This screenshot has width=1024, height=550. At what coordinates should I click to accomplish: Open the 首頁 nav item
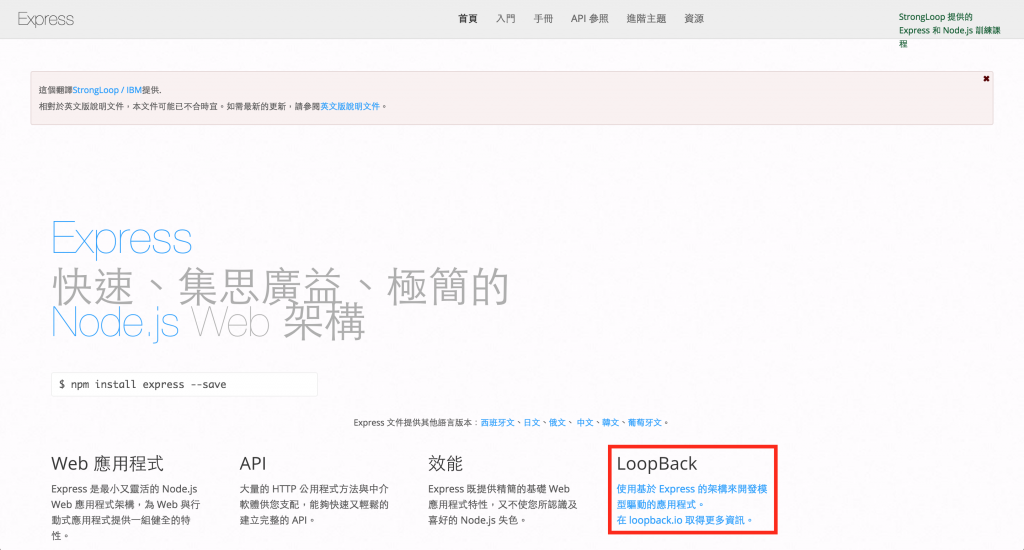[468, 18]
